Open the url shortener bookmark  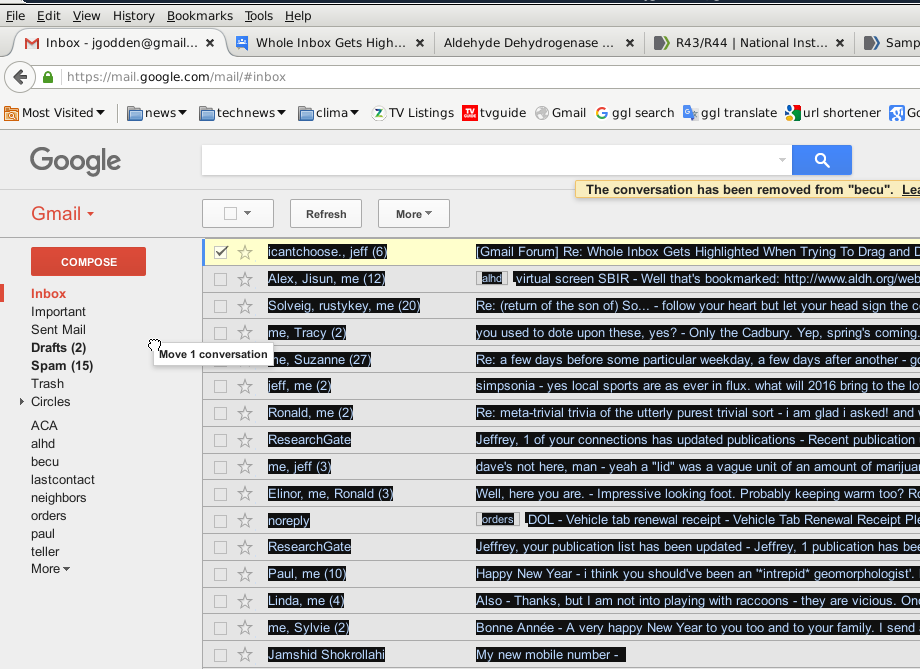click(x=833, y=113)
